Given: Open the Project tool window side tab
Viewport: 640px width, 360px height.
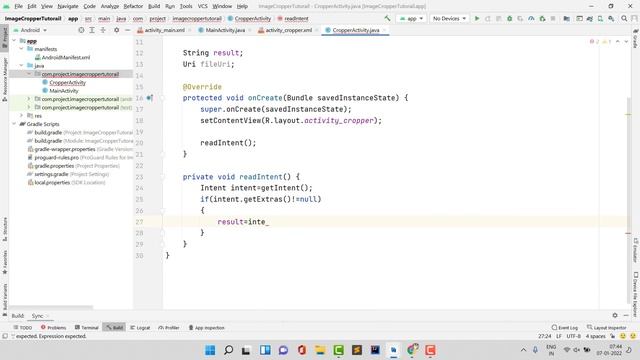Looking at the screenshot, I should [x=4, y=38].
